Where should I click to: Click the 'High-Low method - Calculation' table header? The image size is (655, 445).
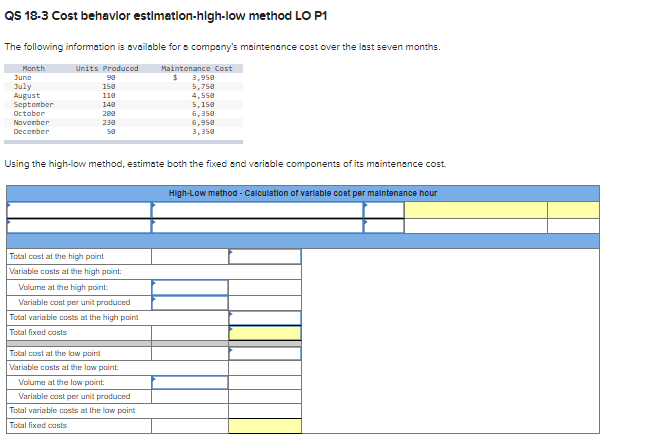pyautogui.click(x=303, y=193)
